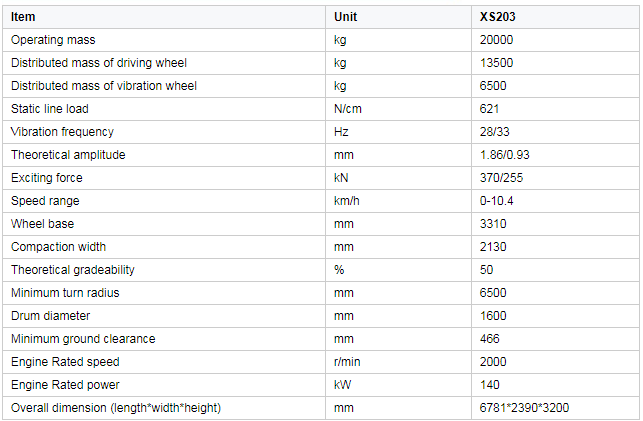
Task: Select the r/min unit cell
Action: pyautogui.click(x=346, y=362)
